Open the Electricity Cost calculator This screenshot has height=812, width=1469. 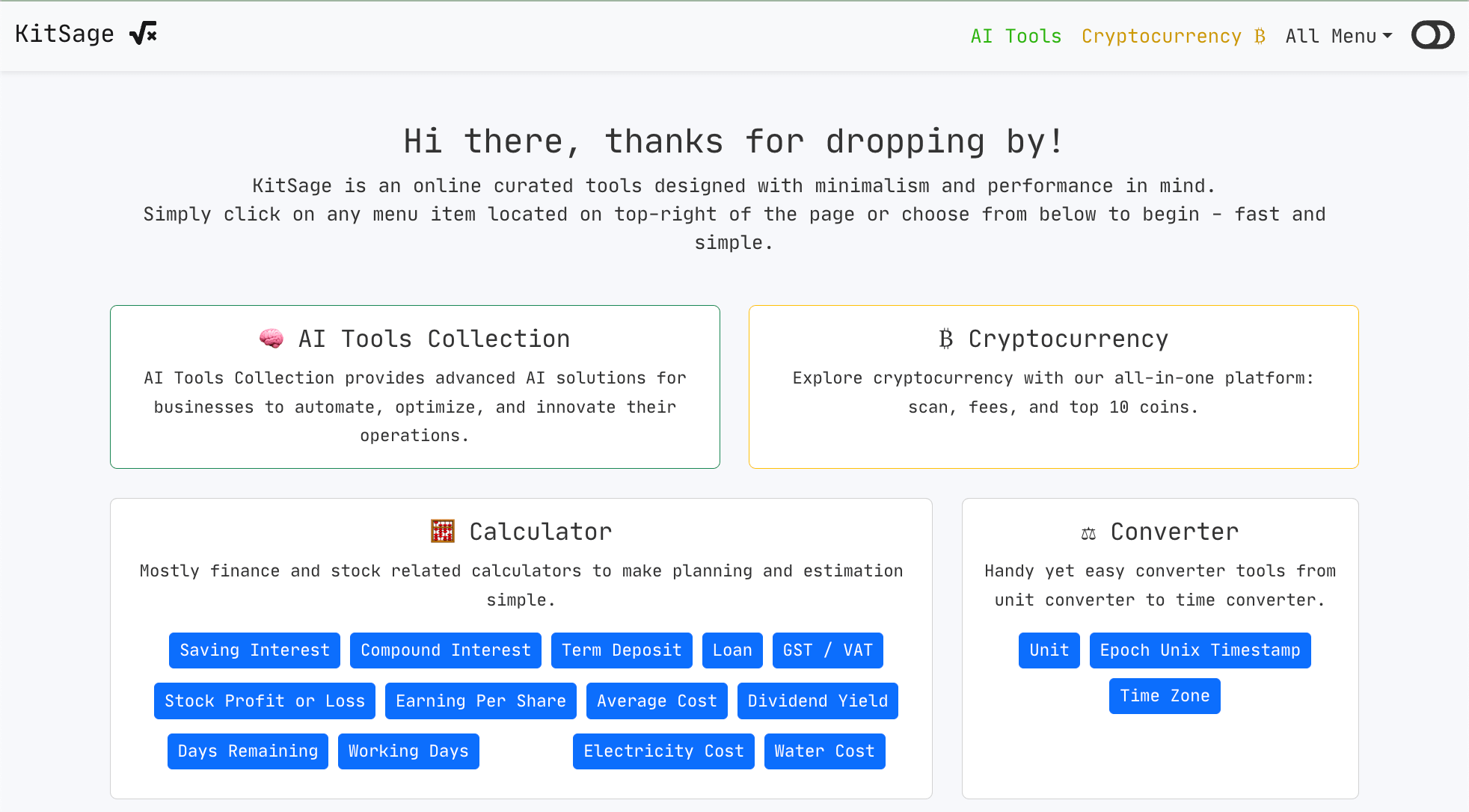[663, 751]
